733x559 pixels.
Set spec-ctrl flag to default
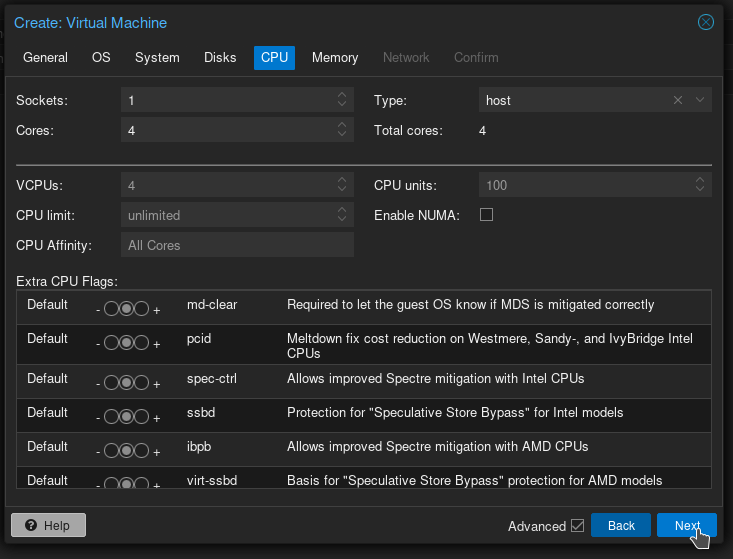pos(126,383)
